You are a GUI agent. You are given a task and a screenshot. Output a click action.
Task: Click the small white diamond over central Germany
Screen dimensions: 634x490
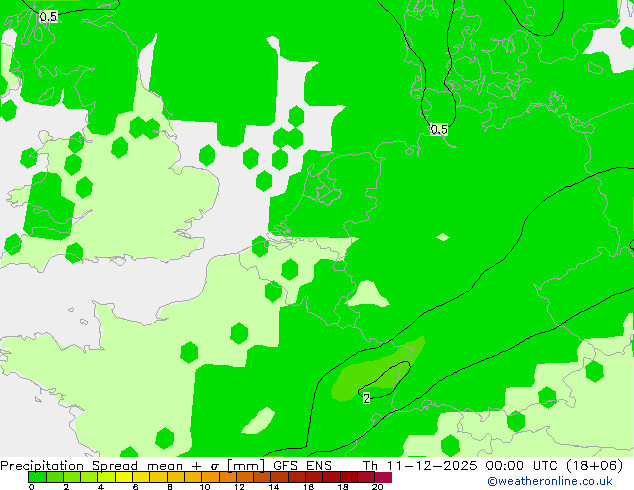[x=443, y=237]
